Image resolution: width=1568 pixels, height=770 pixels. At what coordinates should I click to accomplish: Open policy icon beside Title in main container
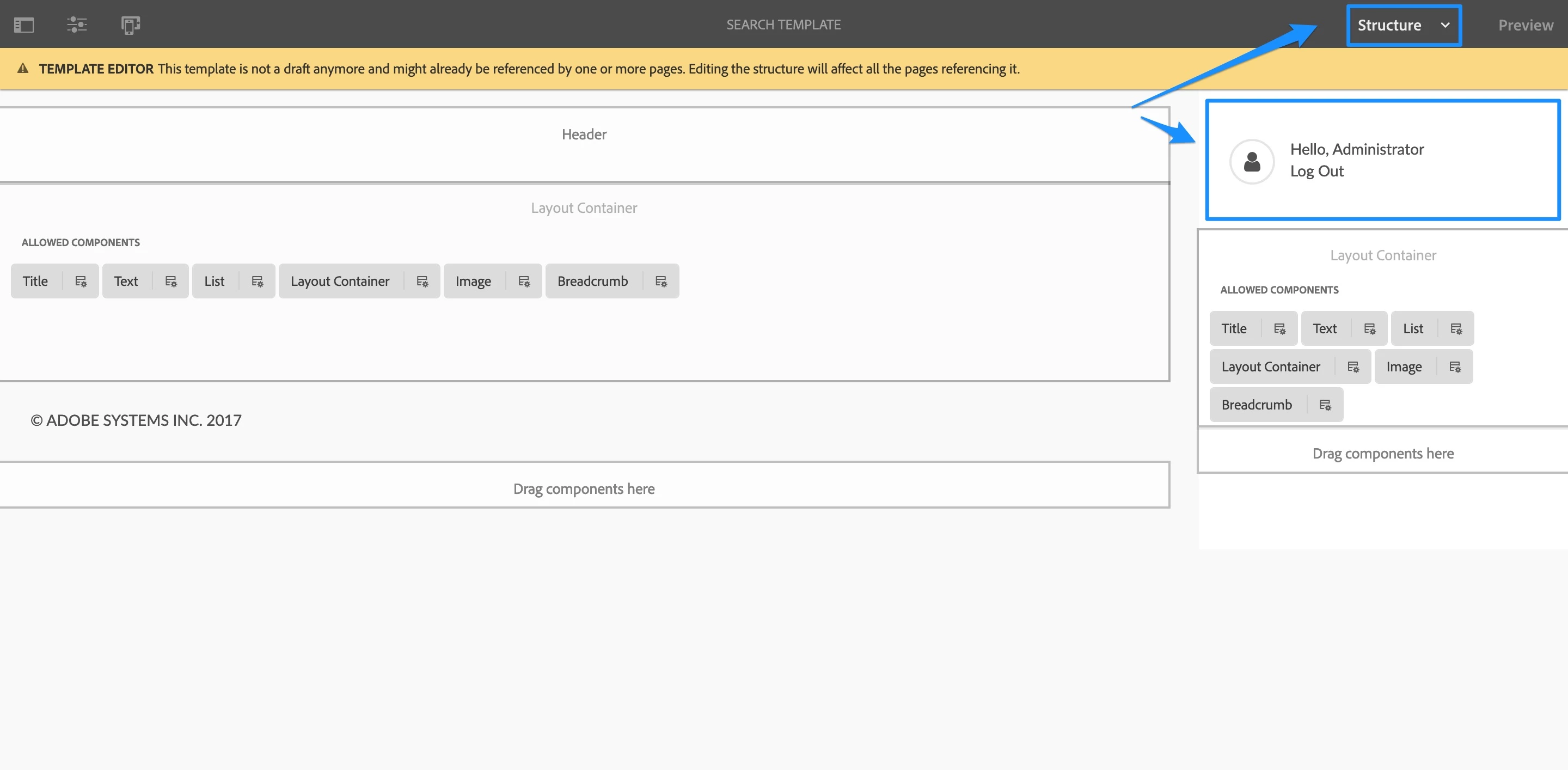(81, 281)
